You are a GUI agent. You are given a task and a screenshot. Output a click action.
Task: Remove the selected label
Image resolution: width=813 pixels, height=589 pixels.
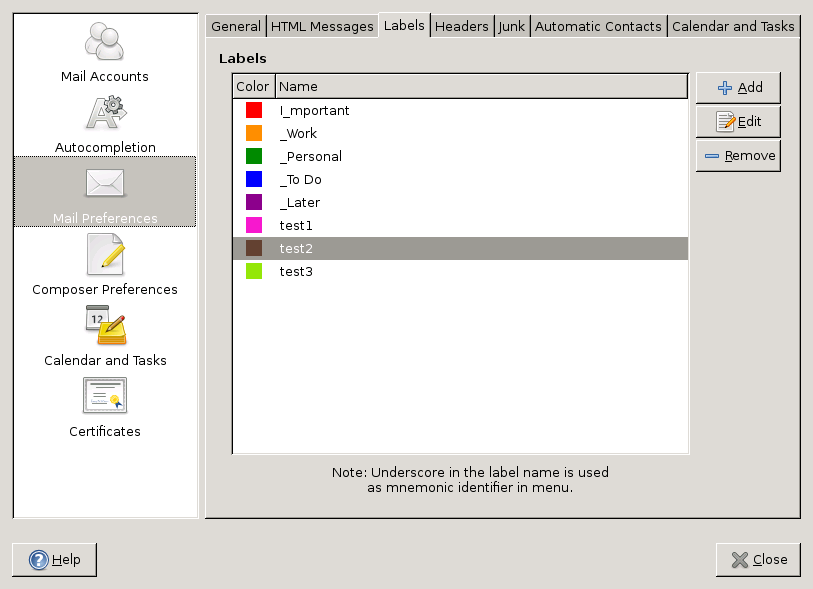point(738,156)
